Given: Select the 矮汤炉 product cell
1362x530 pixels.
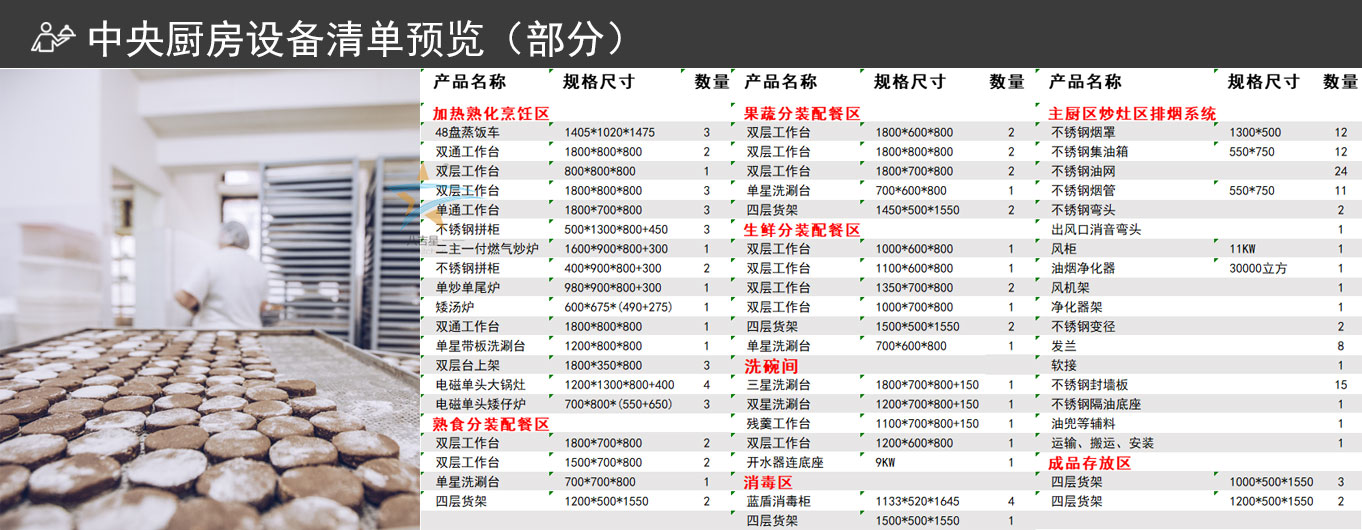Looking at the screenshot, I should (x=454, y=307).
